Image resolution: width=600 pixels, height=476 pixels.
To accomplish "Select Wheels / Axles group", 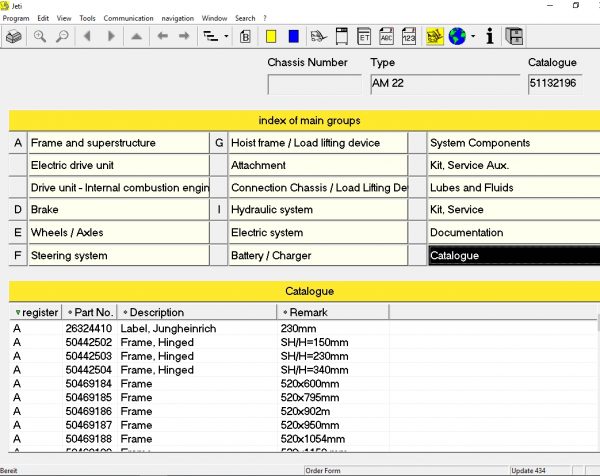I will pyautogui.click(x=119, y=233).
